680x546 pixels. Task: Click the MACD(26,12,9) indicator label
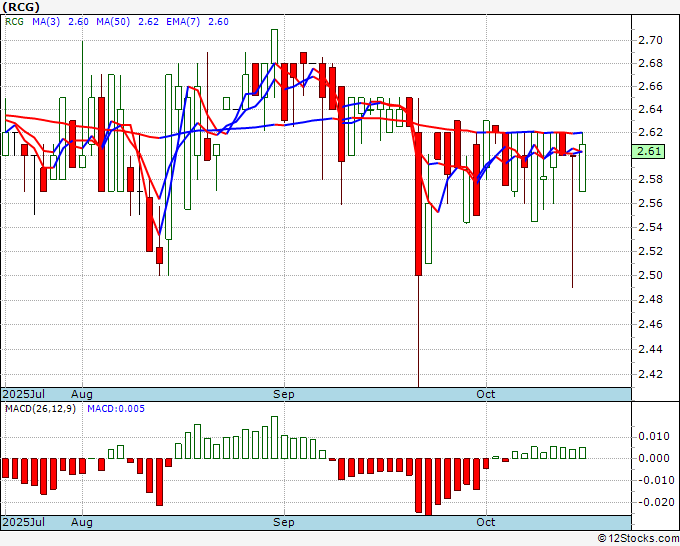click(40, 409)
